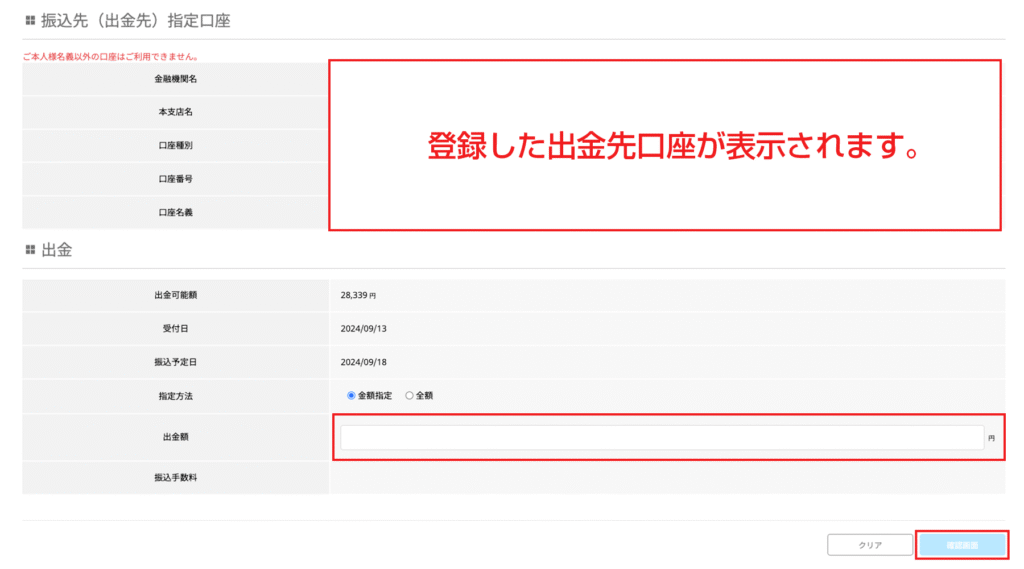Viewport: 1024px width, 569px height.
Task: Click the 振込手数料 row label
Action: coord(175,478)
